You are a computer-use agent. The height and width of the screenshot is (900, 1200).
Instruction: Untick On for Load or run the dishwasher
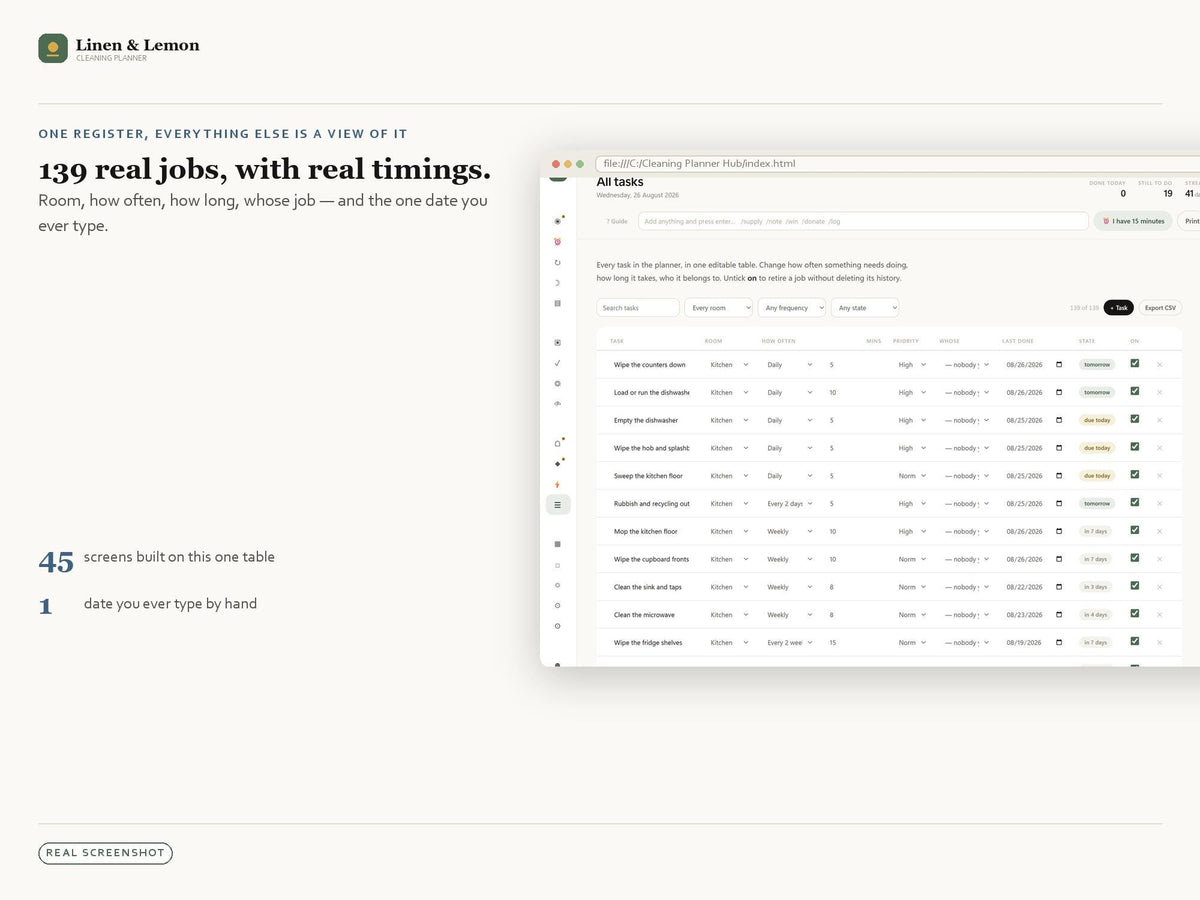(1134, 391)
